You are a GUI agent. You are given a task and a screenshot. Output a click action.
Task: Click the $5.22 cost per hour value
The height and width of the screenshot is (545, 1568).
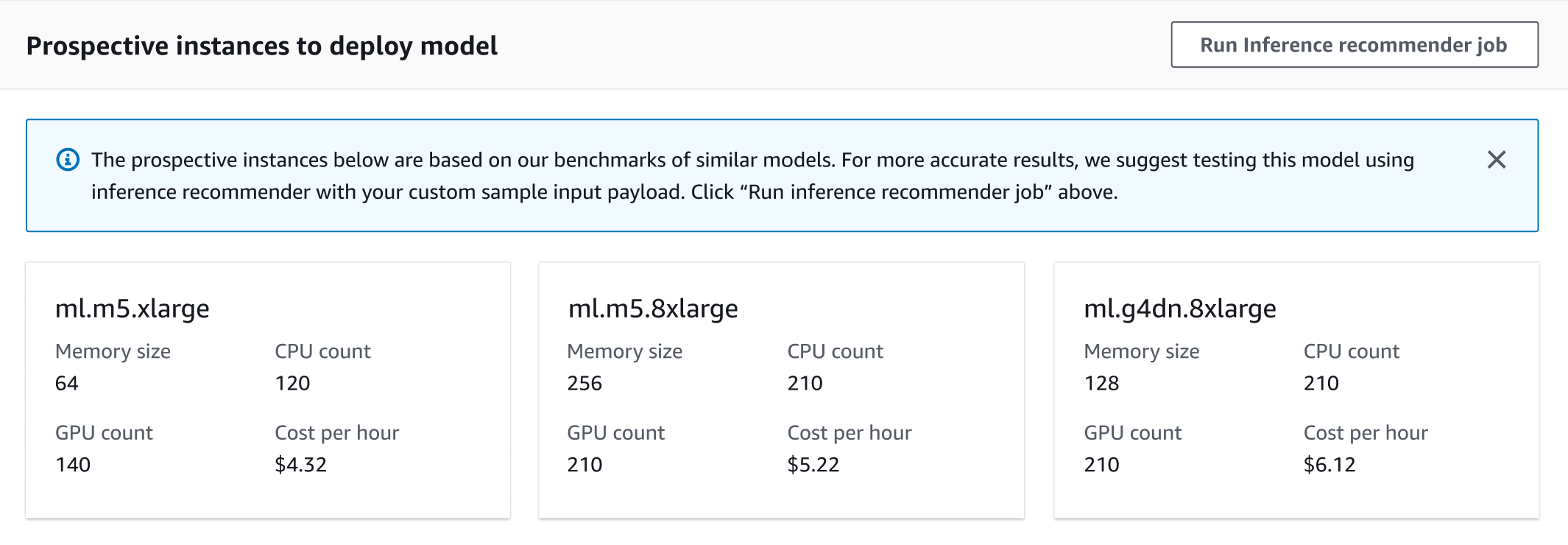point(813,464)
